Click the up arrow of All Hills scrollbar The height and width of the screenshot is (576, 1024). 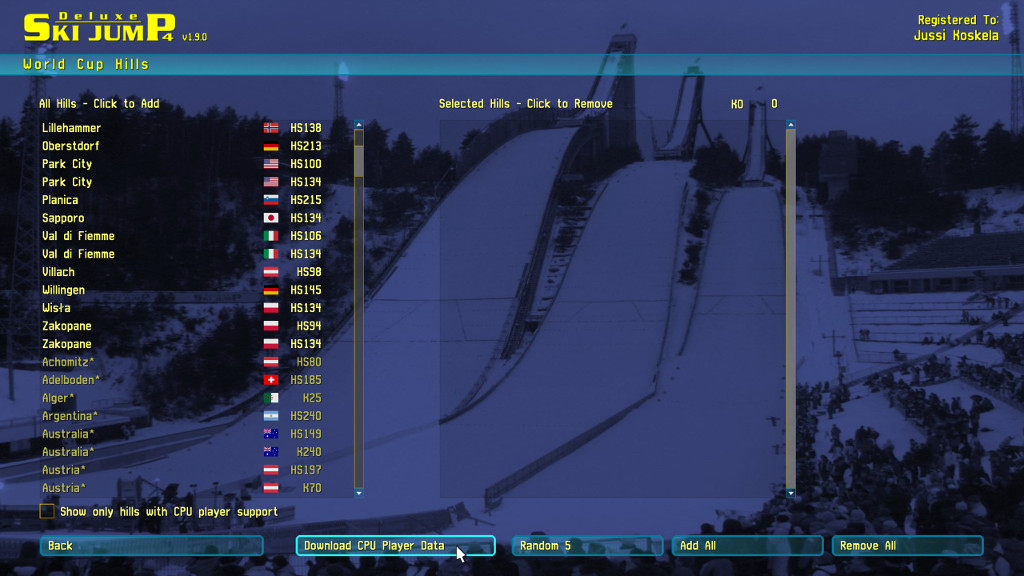tap(359, 125)
